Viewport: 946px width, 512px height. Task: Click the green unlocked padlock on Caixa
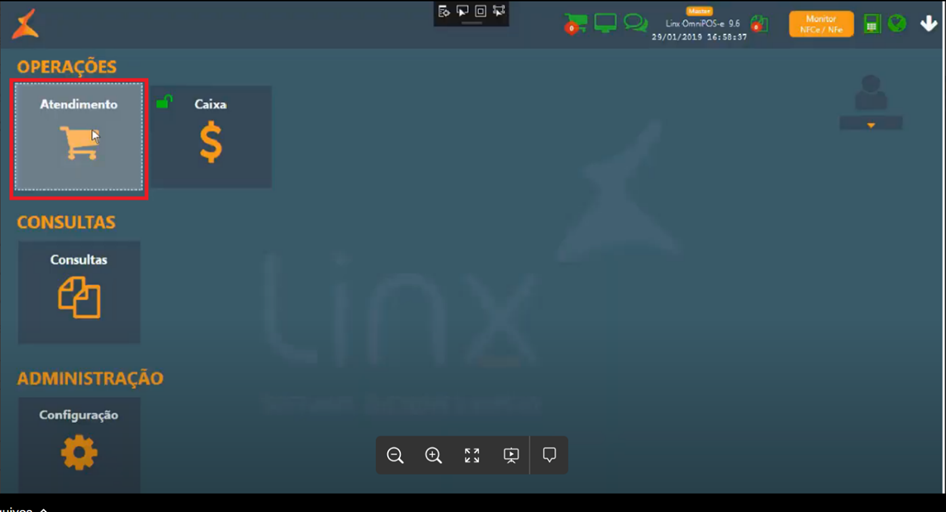pos(164,101)
